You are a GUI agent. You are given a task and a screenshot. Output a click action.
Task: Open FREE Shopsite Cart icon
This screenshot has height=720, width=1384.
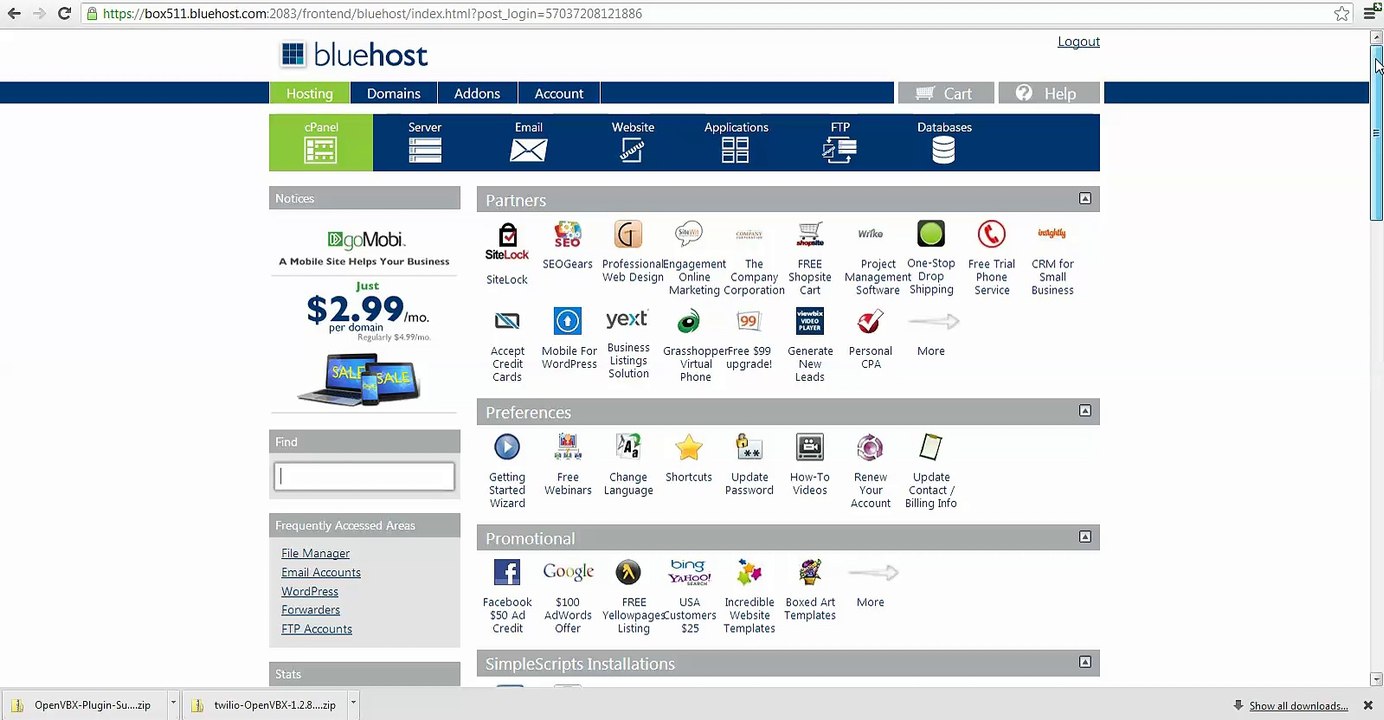tap(810, 235)
